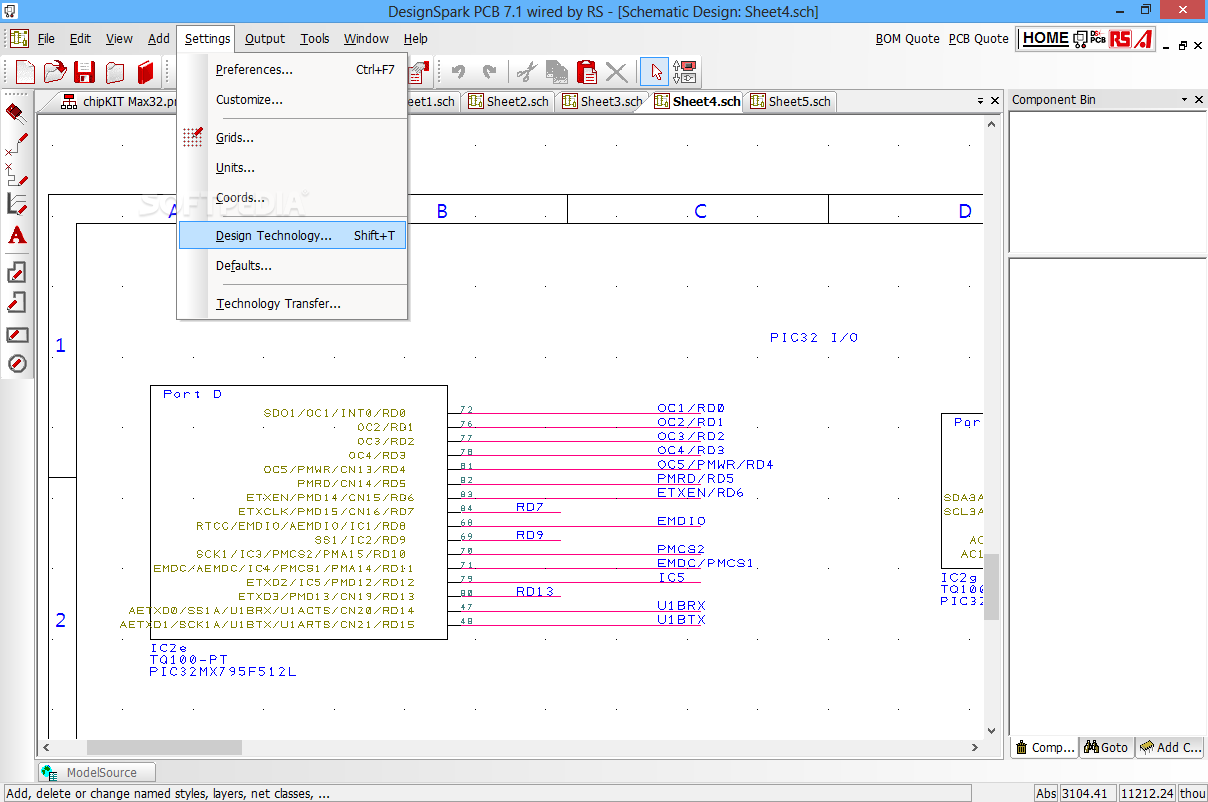Open the libraries red book icon
This screenshot has height=802, width=1208.
[146, 72]
